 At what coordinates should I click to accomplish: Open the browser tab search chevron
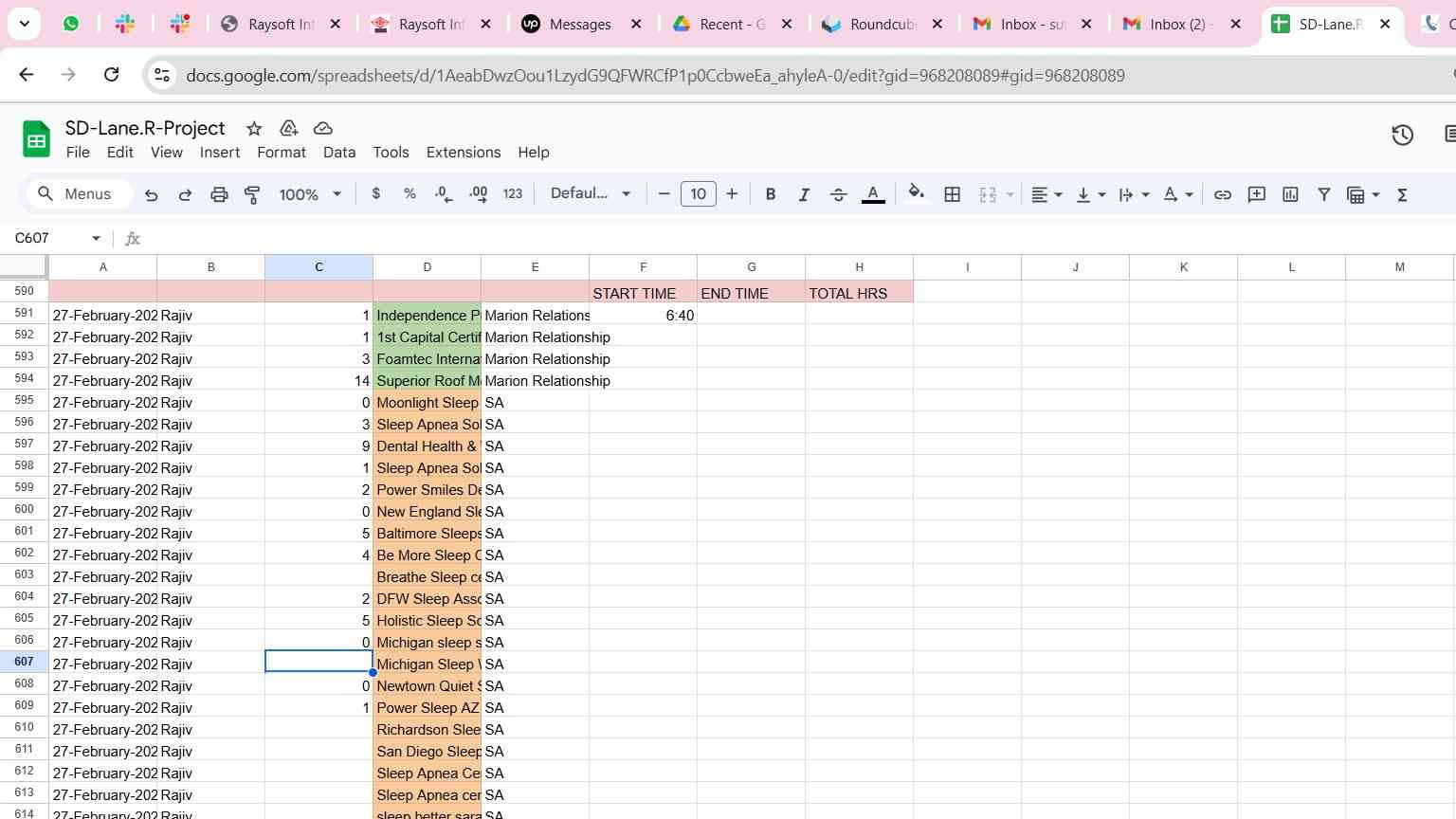24,24
